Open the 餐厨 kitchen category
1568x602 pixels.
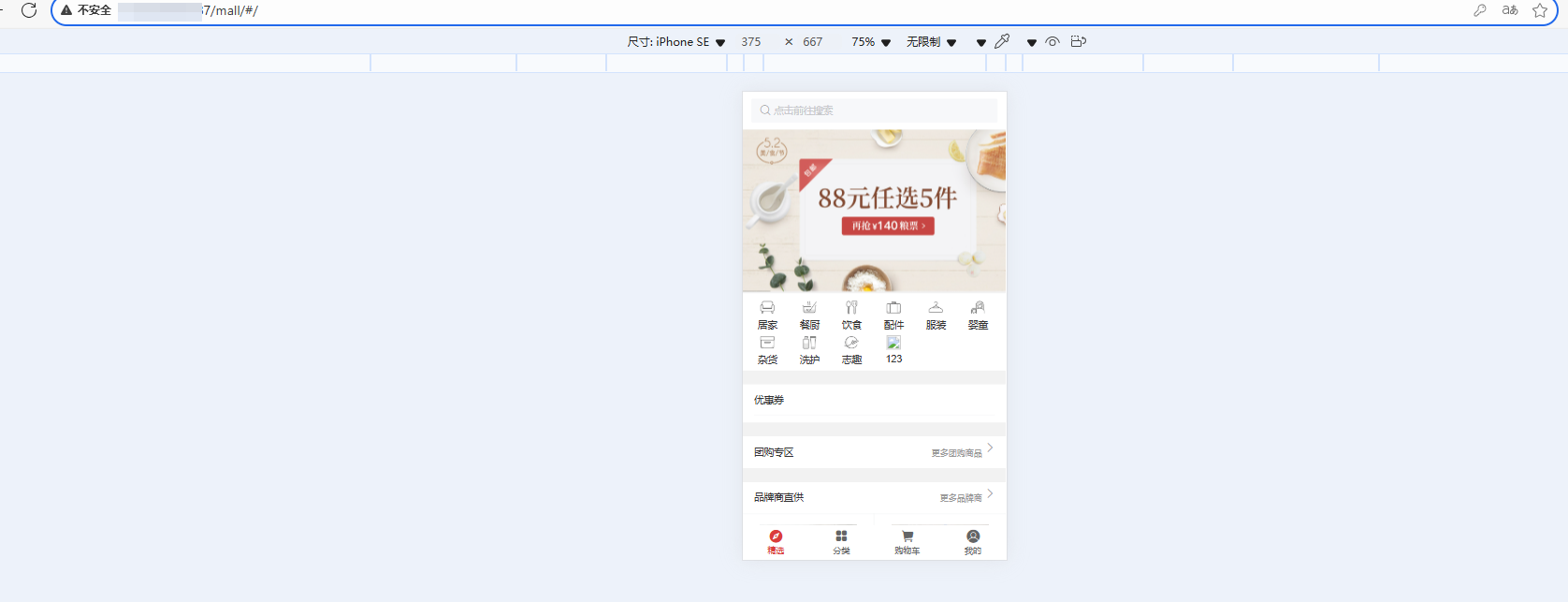coord(809,315)
